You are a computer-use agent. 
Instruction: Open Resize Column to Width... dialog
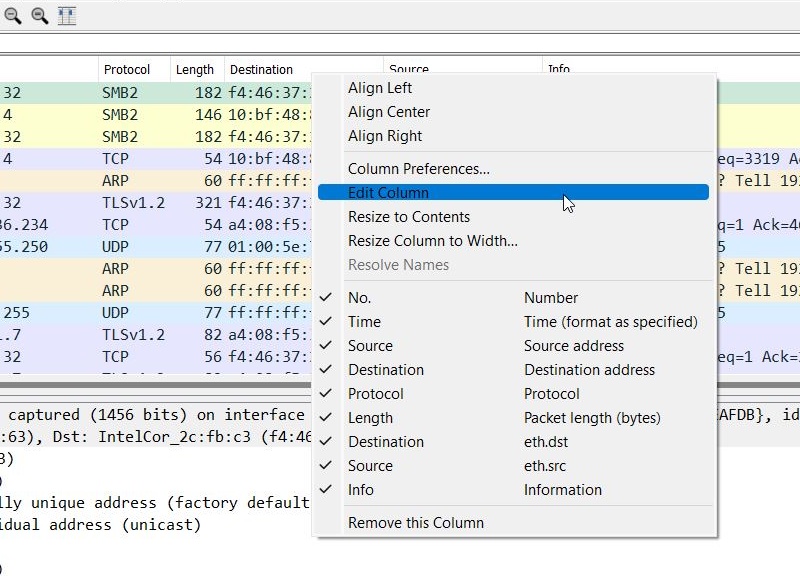[x=432, y=241]
